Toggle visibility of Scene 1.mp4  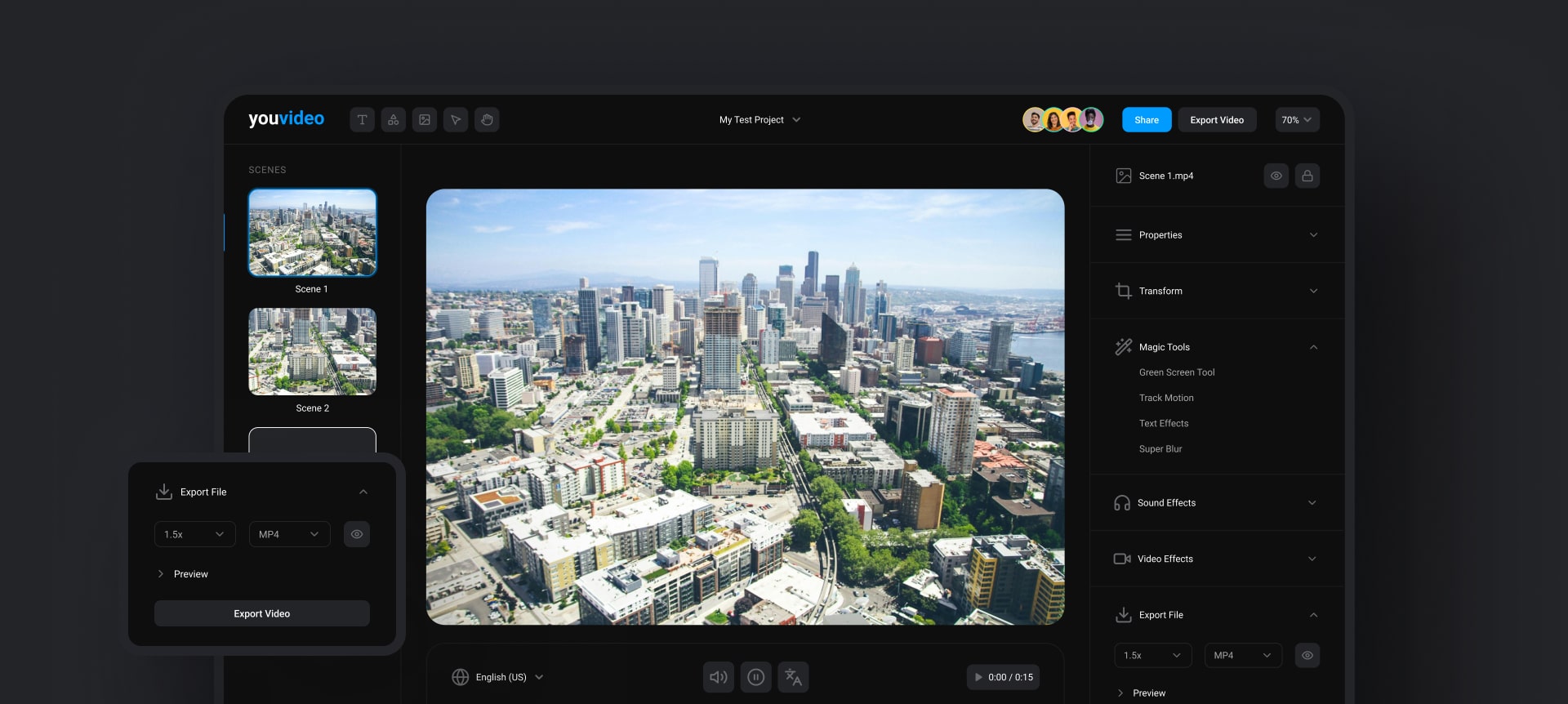click(x=1276, y=176)
